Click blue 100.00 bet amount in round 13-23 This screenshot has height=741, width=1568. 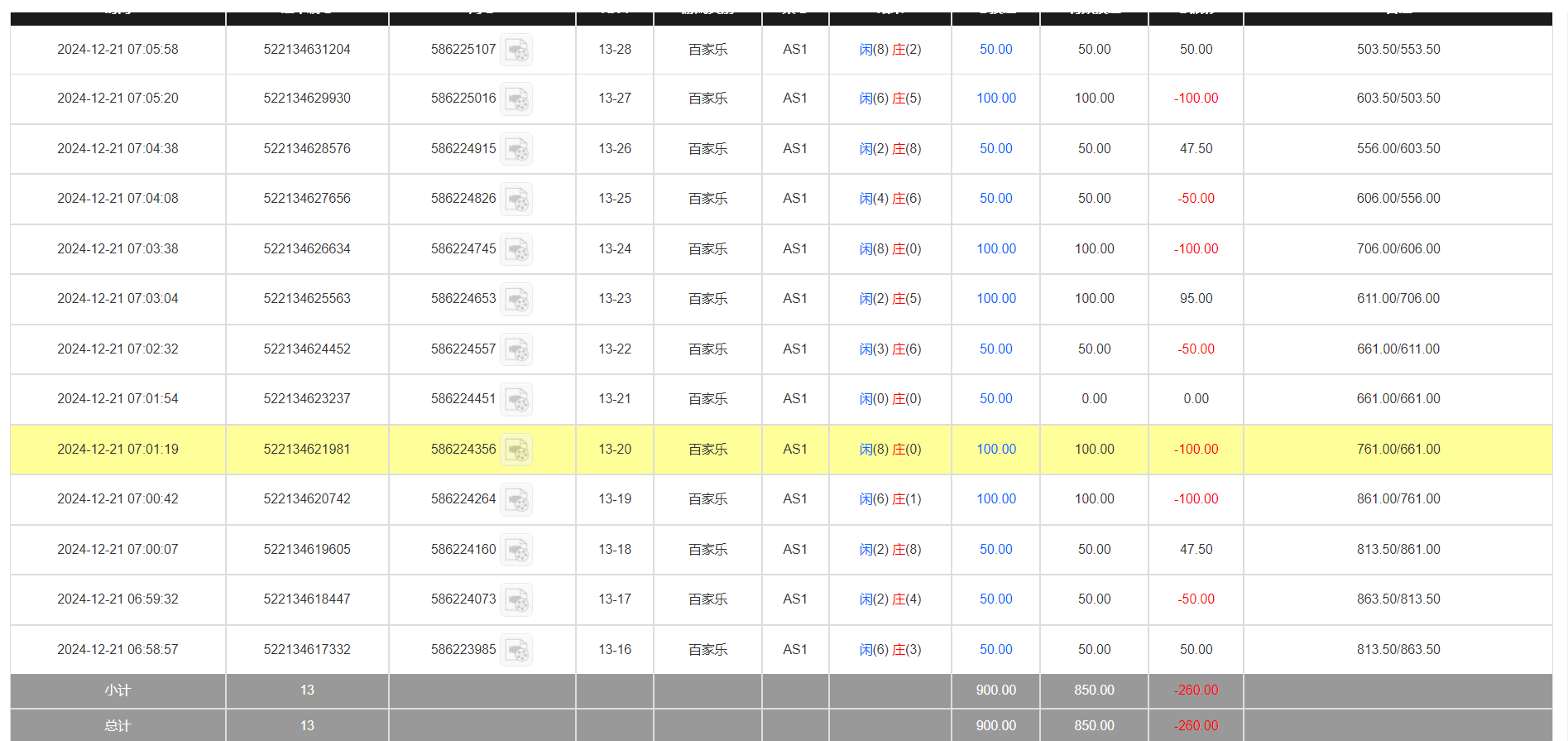pos(995,299)
